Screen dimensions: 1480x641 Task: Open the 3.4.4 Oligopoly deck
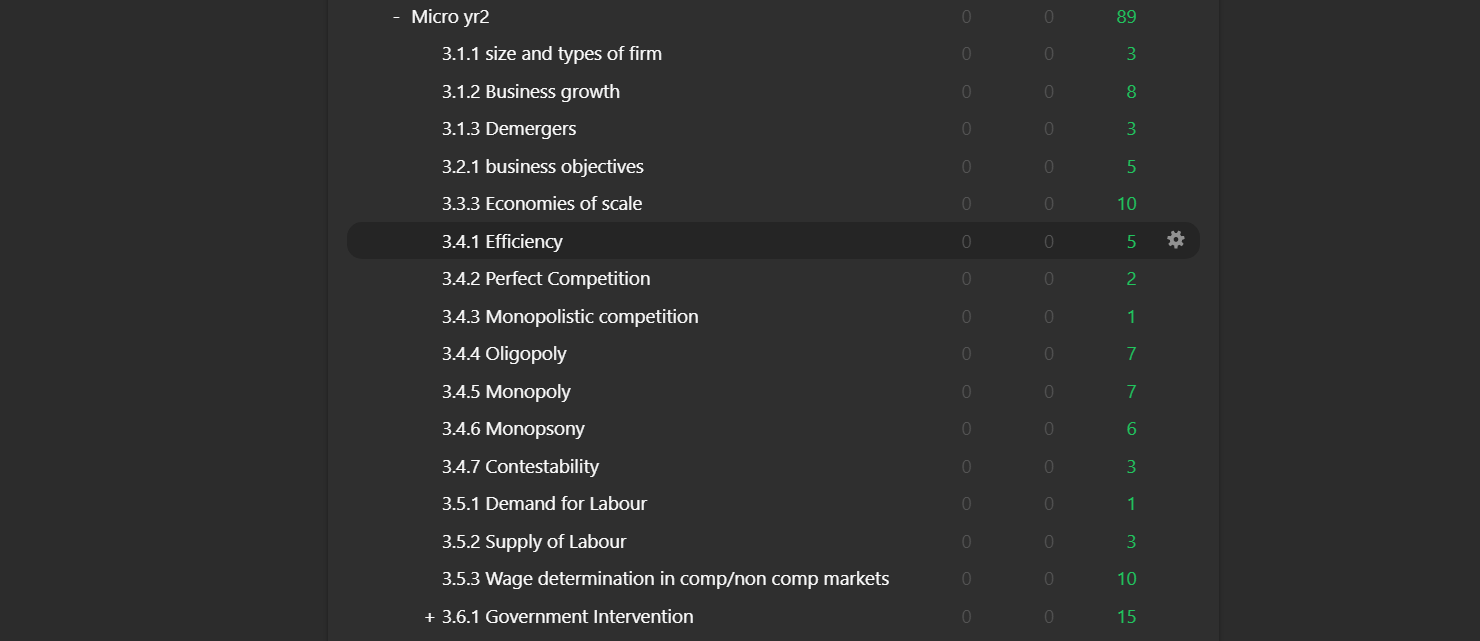(x=504, y=354)
